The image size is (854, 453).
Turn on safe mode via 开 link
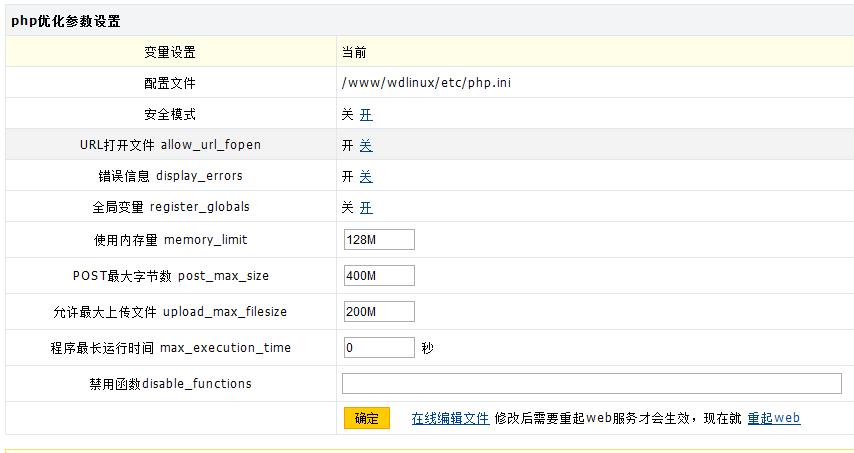(366, 115)
